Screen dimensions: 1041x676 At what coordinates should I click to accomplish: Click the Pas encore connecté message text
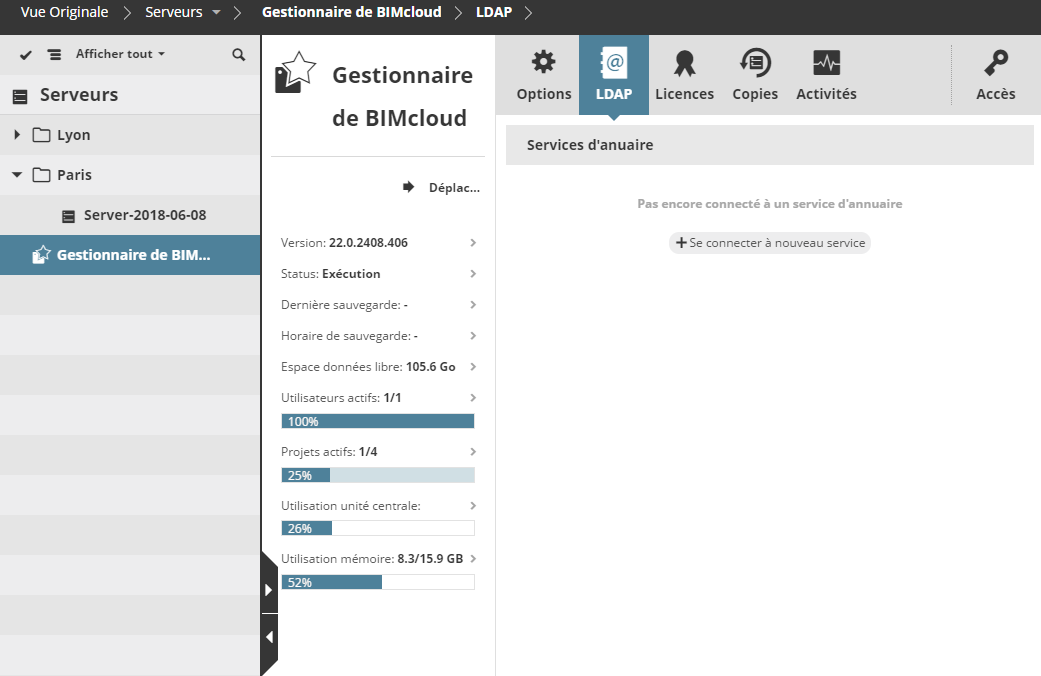(x=769, y=204)
